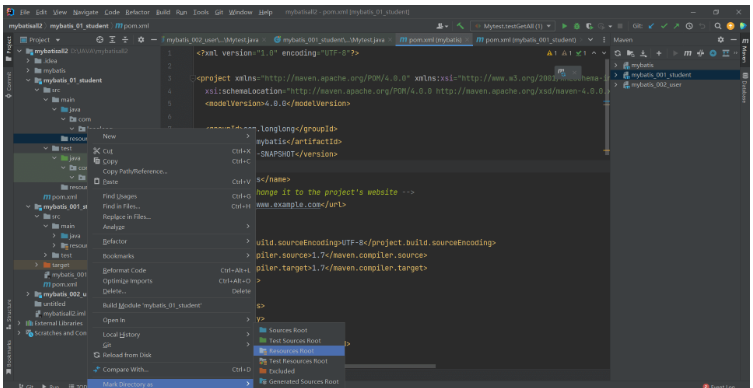The height and width of the screenshot is (388, 753).
Task: Load Maven changes floating icon in editor
Action: 561,73
